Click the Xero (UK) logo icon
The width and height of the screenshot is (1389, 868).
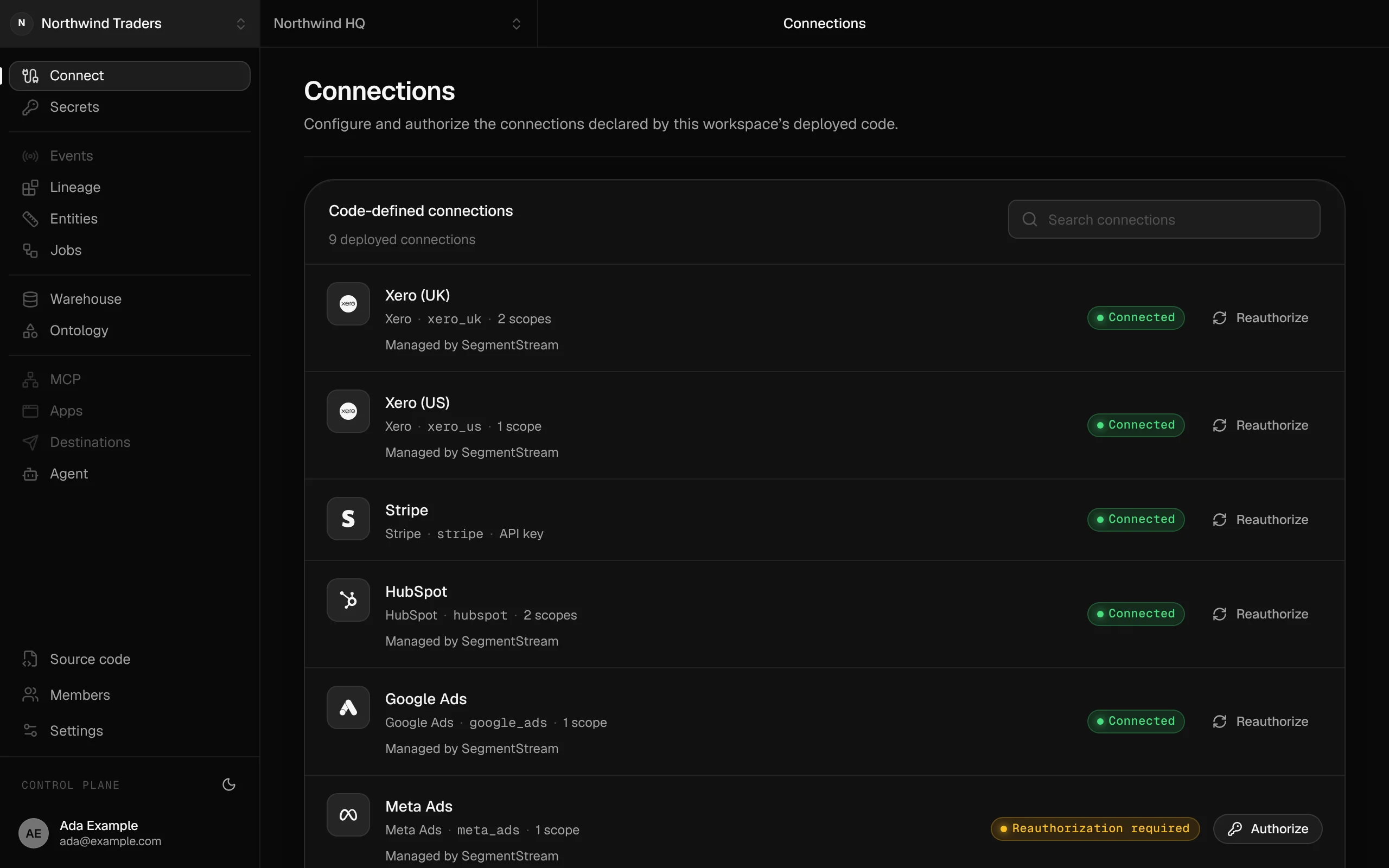[x=348, y=304]
